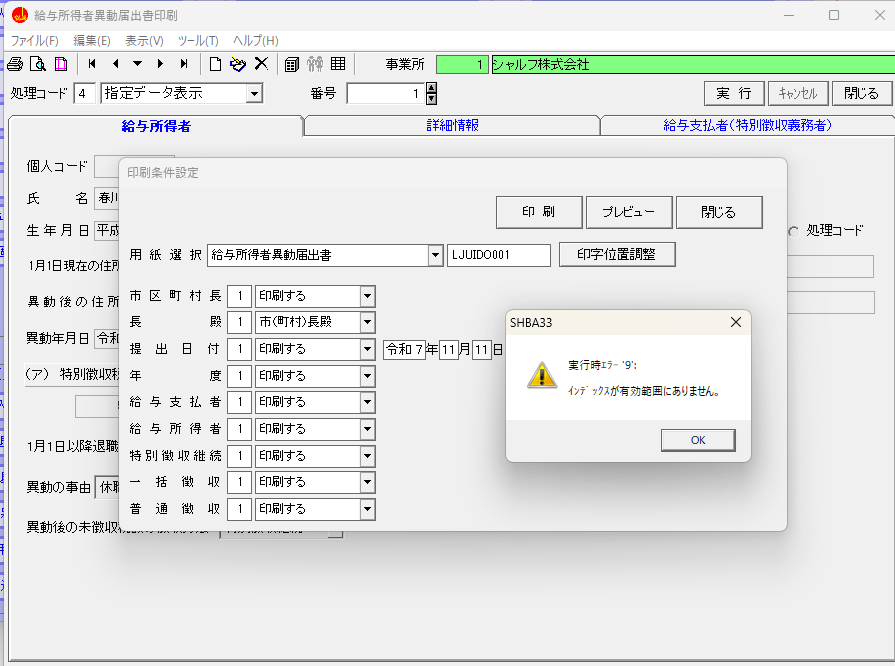Viewport: 895px width, 666px height.
Task: Click the 番号 number input field
Action: coord(385,93)
